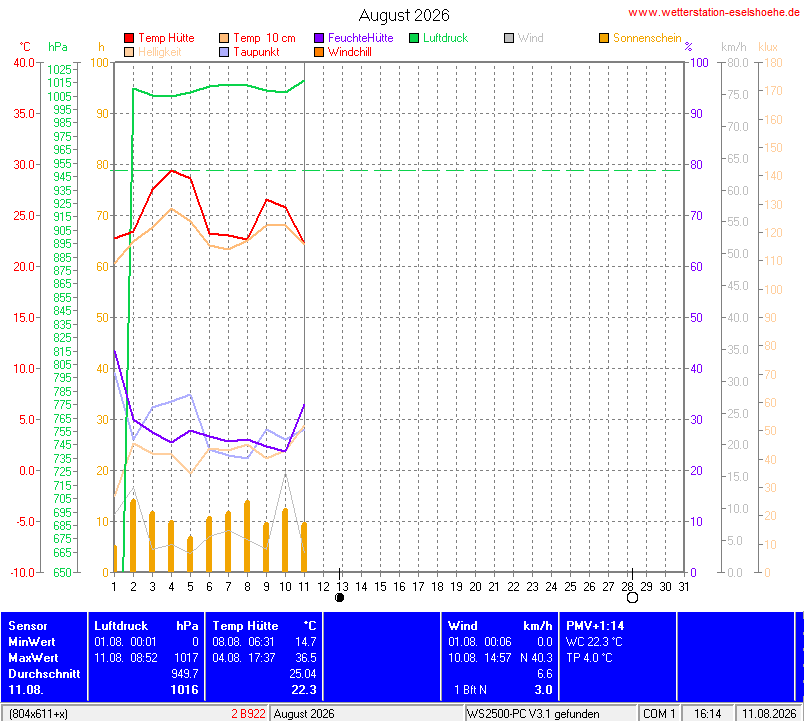
Task: Click the '(804x611+x)' status bar field
Action: pyautogui.click(x=38, y=713)
